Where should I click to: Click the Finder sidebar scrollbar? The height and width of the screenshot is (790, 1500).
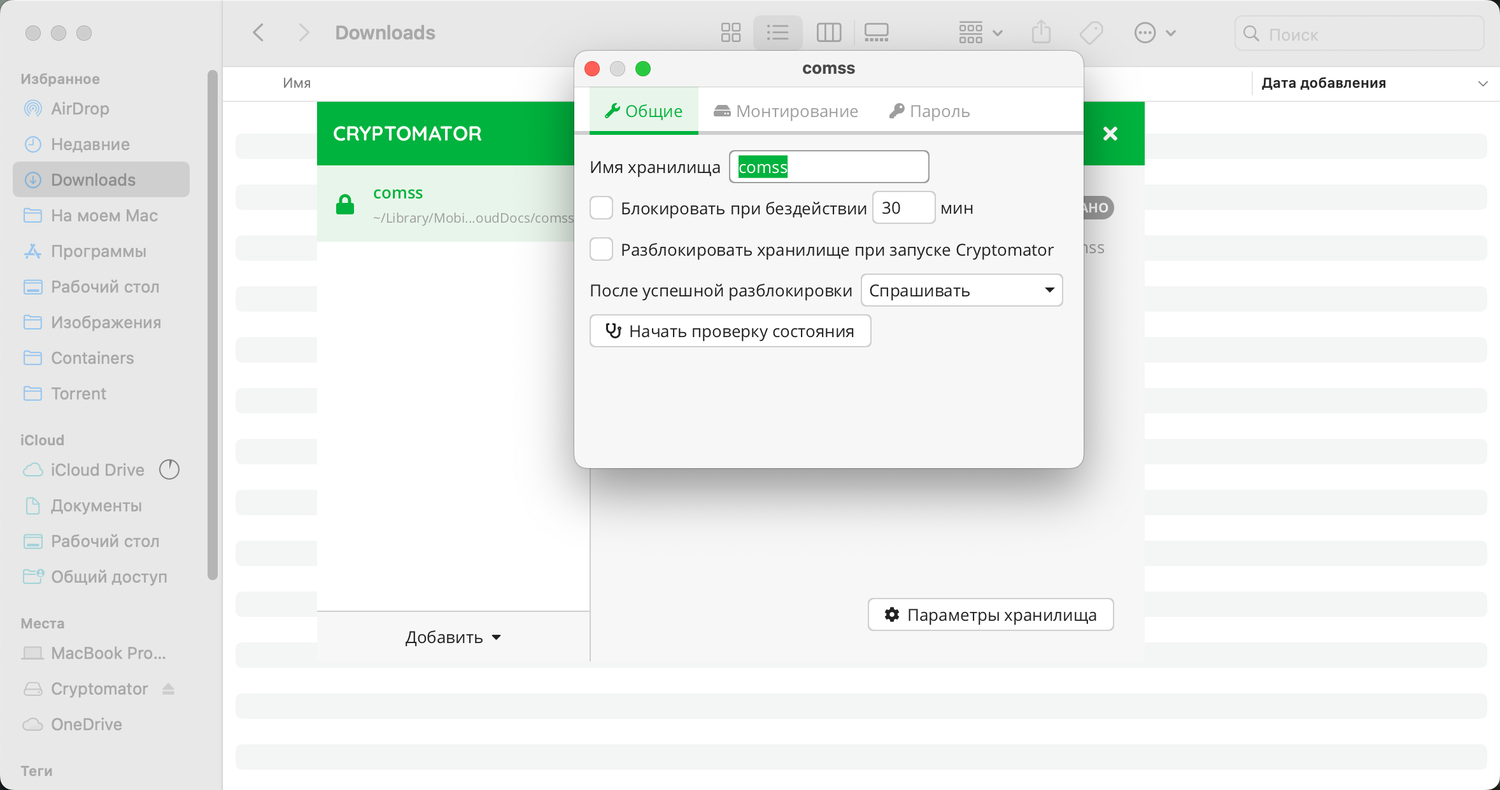tap(212, 325)
